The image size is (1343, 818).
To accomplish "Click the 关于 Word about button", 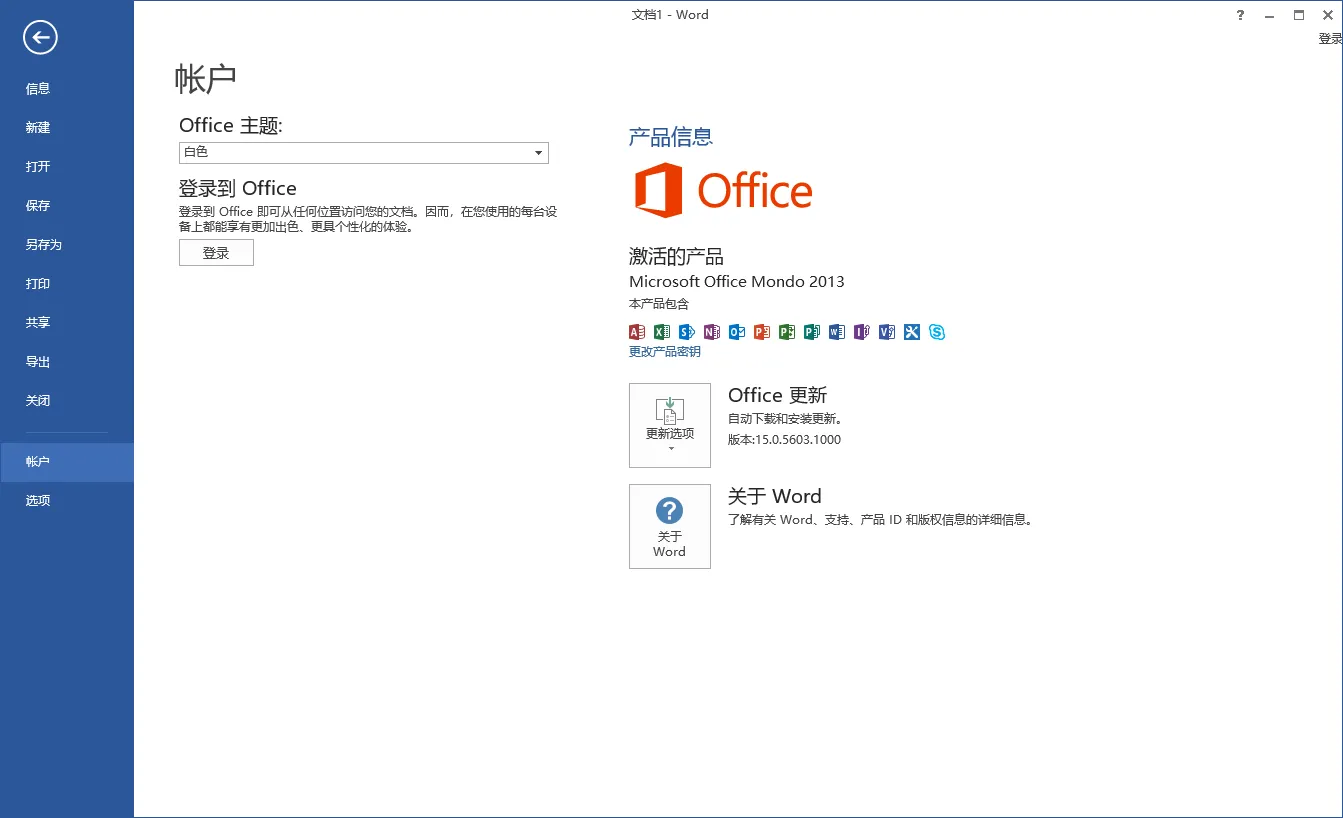I will click(x=670, y=526).
